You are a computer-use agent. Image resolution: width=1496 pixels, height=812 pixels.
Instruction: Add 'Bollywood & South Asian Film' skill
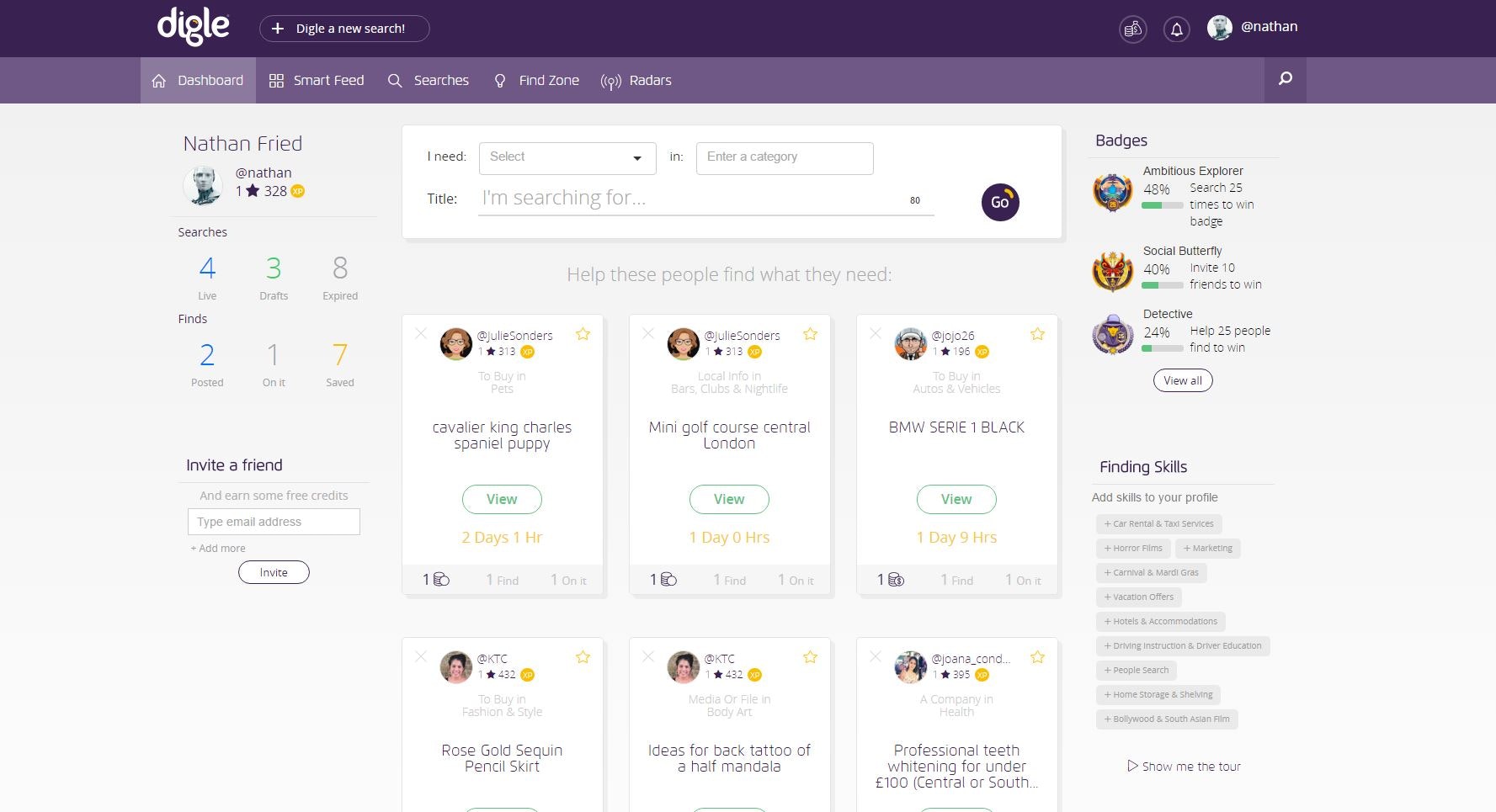(x=1167, y=719)
